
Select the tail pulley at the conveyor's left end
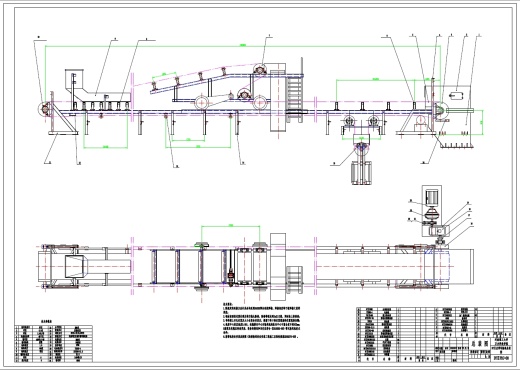pyautogui.click(x=44, y=108)
